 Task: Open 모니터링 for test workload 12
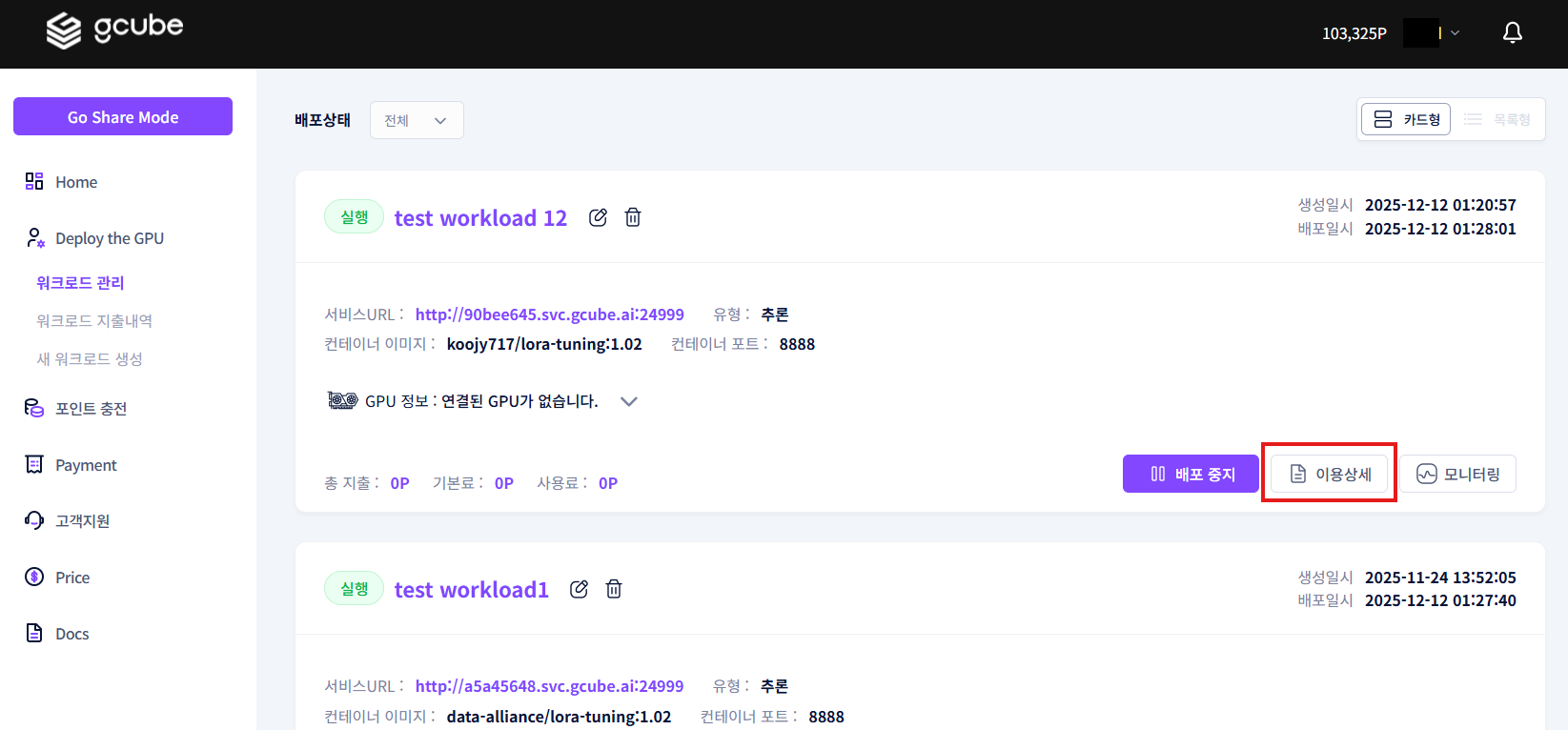point(1457,474)
